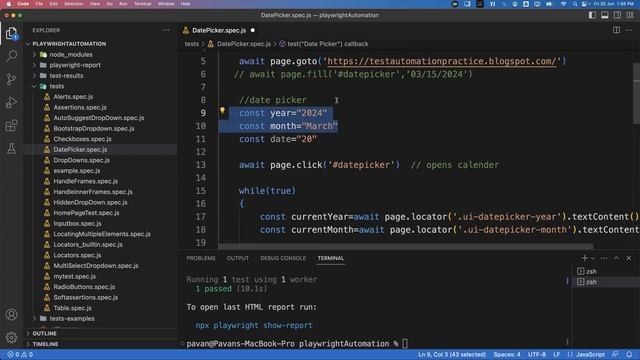Open terminal launch profile dropdown arrow
The width and height of the screenshot is (640, 360).
[593, 258]
